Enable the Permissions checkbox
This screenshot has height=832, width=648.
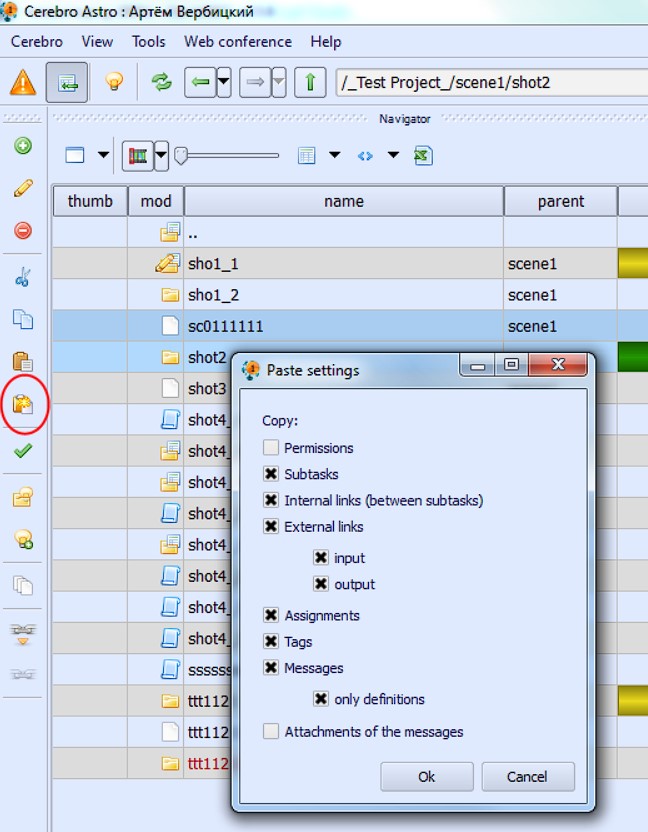coord(271,447)
